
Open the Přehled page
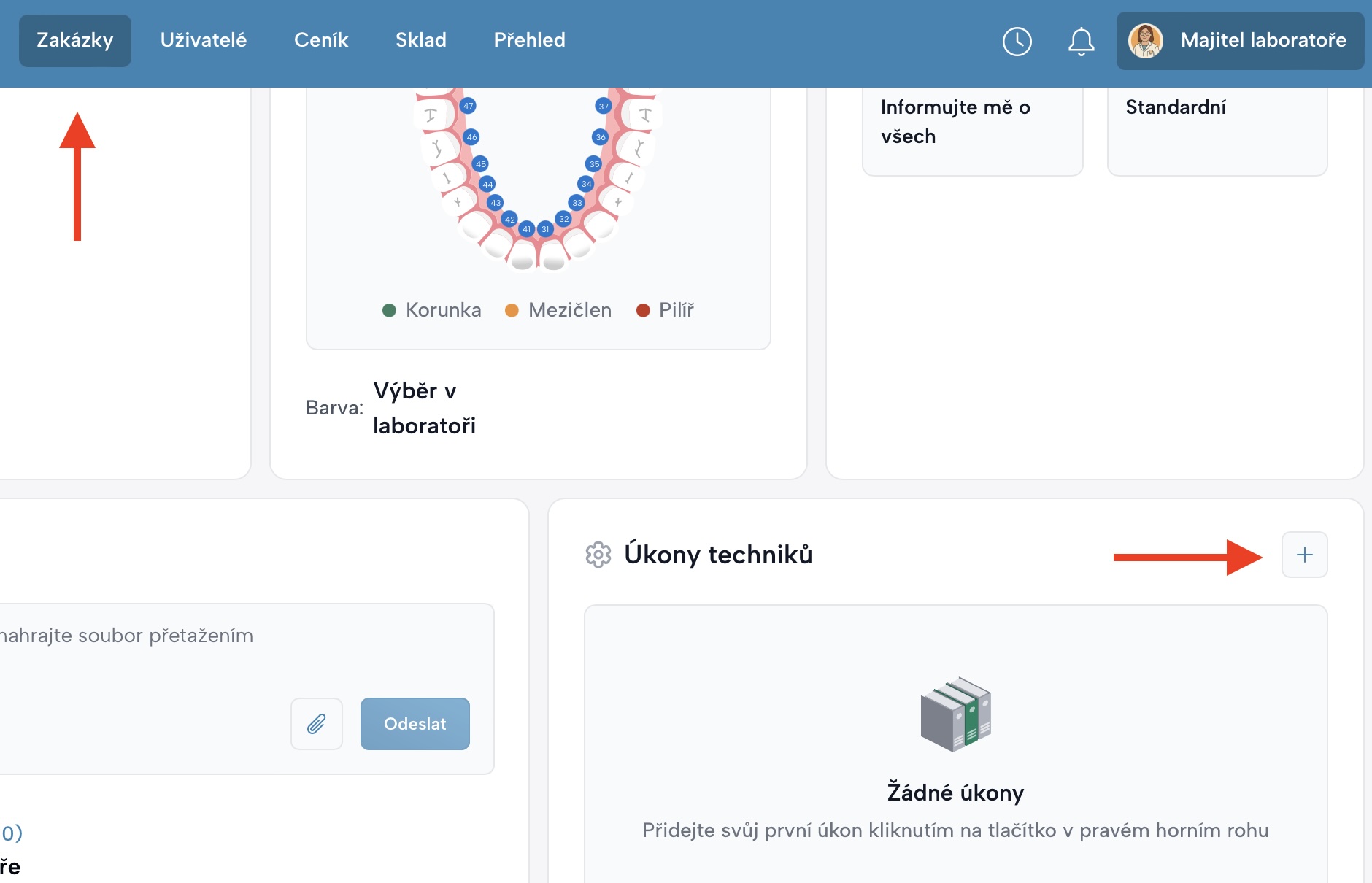529,41
